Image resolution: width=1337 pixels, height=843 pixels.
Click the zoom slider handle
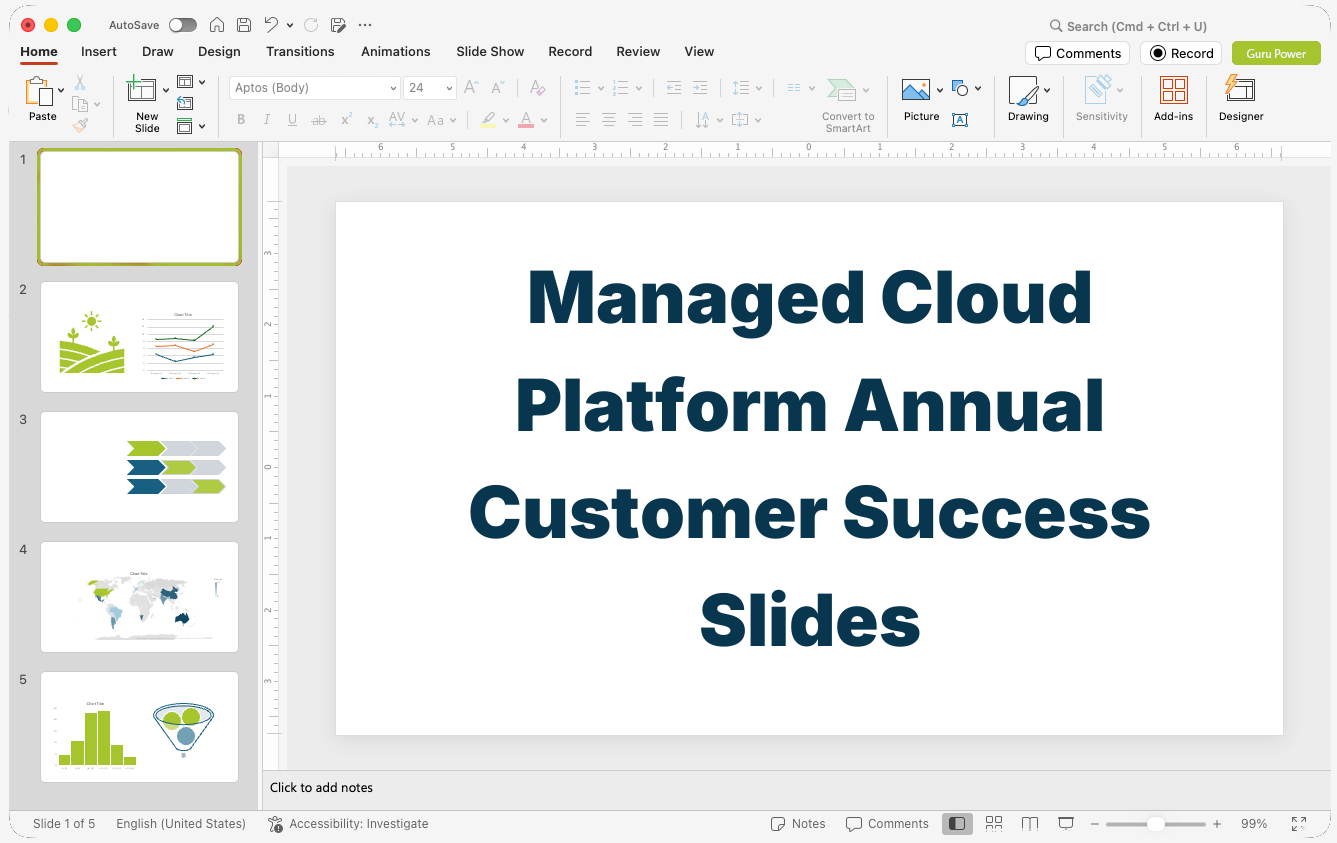(x=1155, y=824)
